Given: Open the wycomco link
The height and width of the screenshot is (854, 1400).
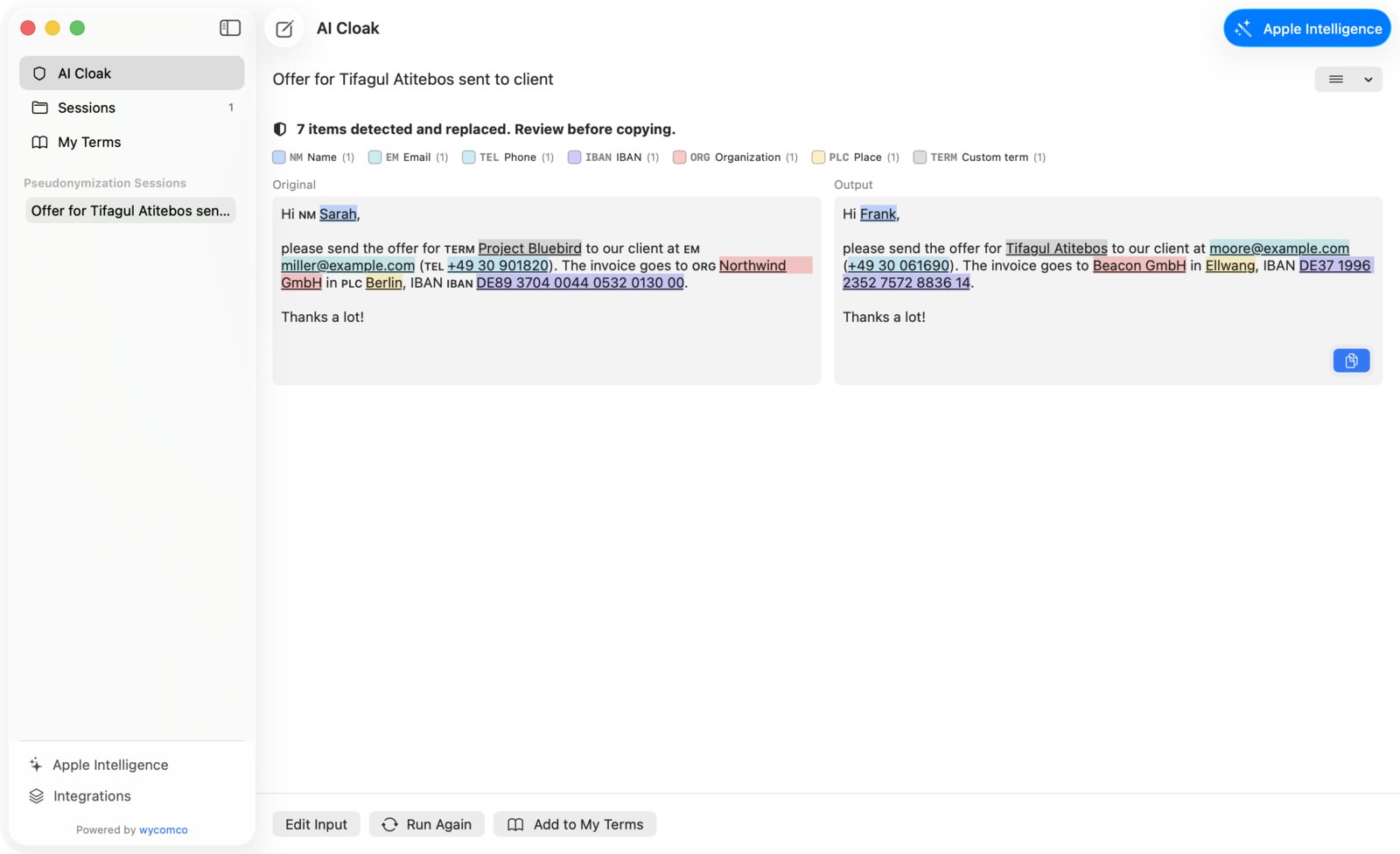Looking at the screenshot, I should (164, 830).
